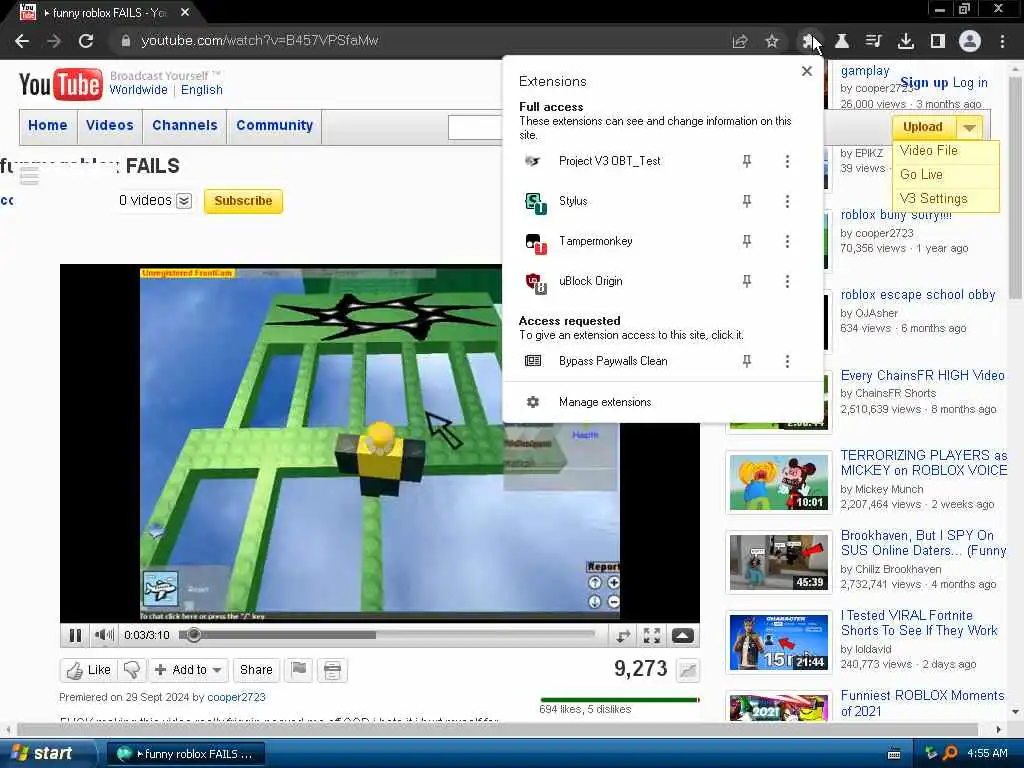This screenshot has width=1024, height=768.
Task: Mute the video volume speaker icon
Action: [x=104, y=635]
